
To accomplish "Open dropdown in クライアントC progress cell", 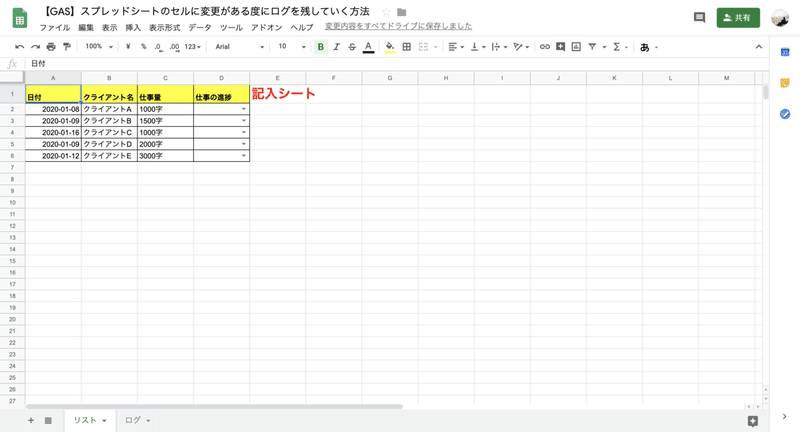I will (244, 133).
